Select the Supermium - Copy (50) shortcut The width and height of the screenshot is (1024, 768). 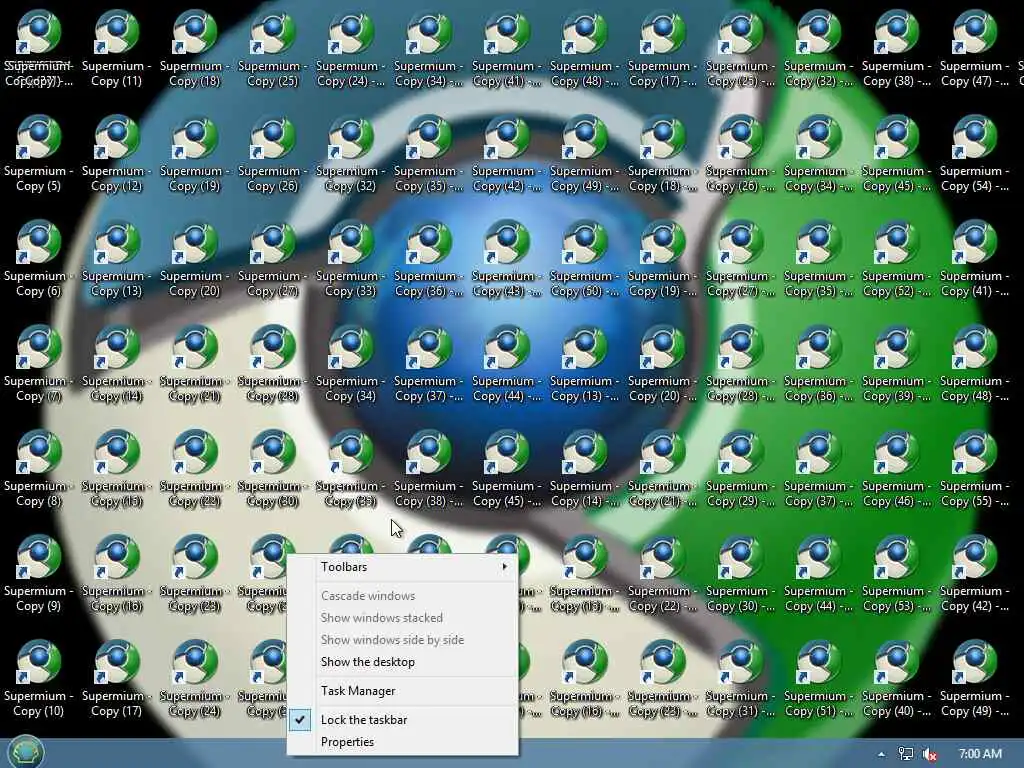(584, 259)
